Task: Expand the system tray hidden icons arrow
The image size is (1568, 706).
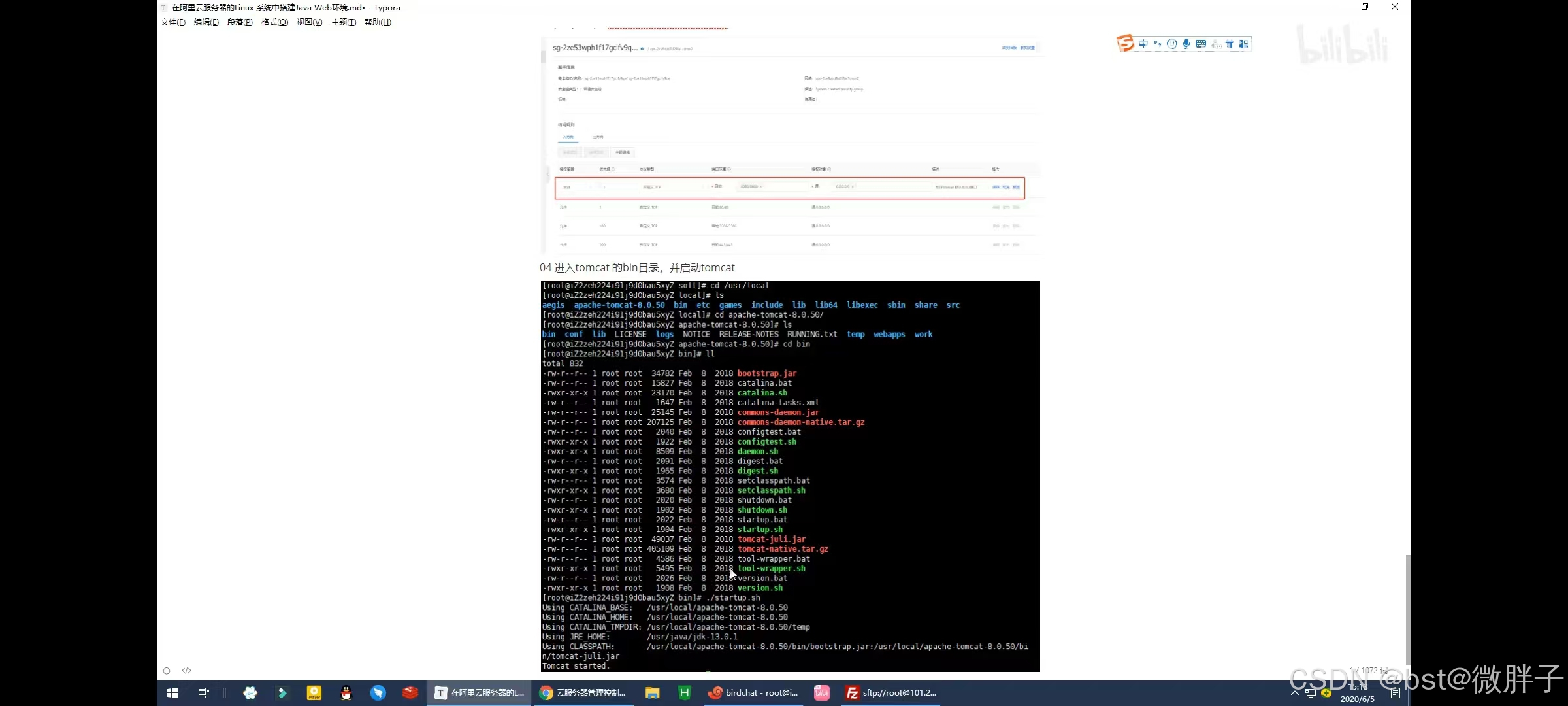Action: [1294, 693]
